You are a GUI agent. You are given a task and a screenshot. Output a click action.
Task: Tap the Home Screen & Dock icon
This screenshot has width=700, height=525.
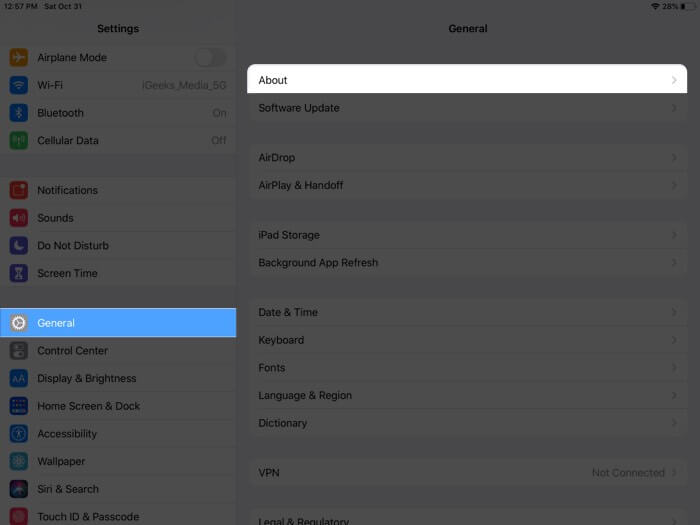coord(19,406)
